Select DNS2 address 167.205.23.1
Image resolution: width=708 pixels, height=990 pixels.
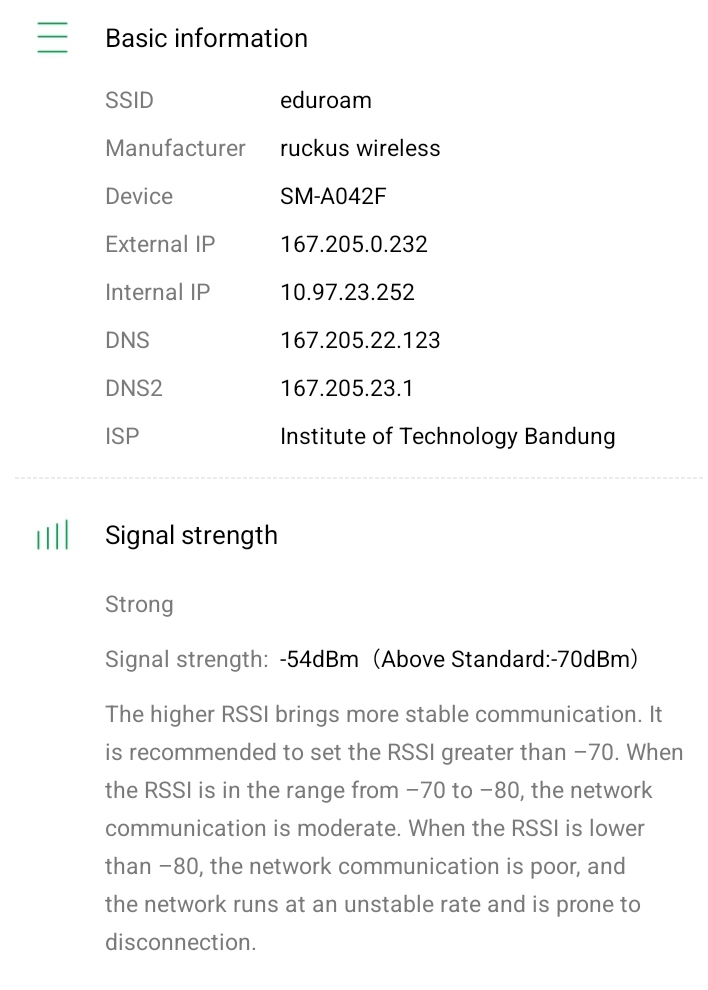(346, 388)
